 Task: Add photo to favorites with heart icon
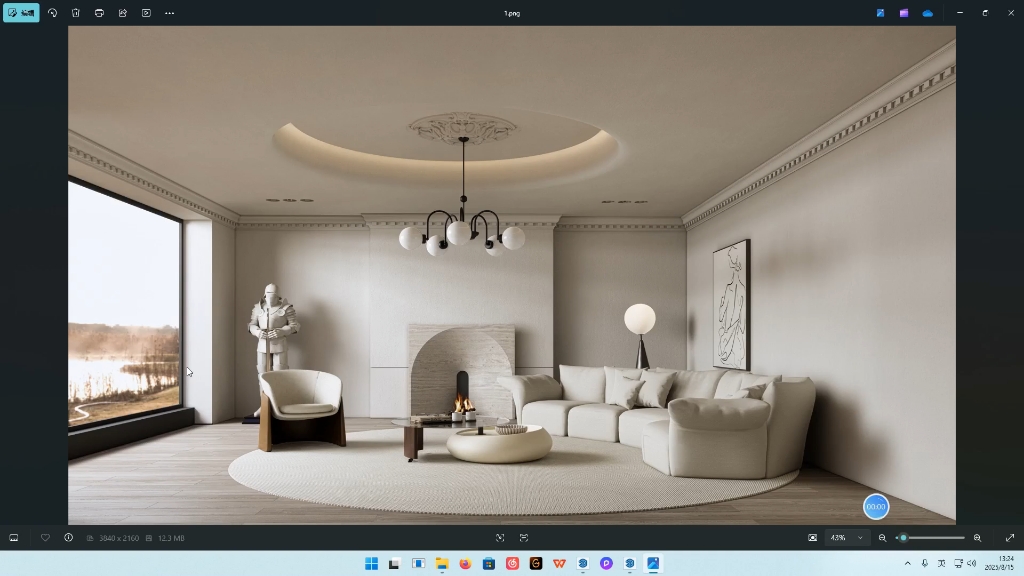click(x=45, y=538)
